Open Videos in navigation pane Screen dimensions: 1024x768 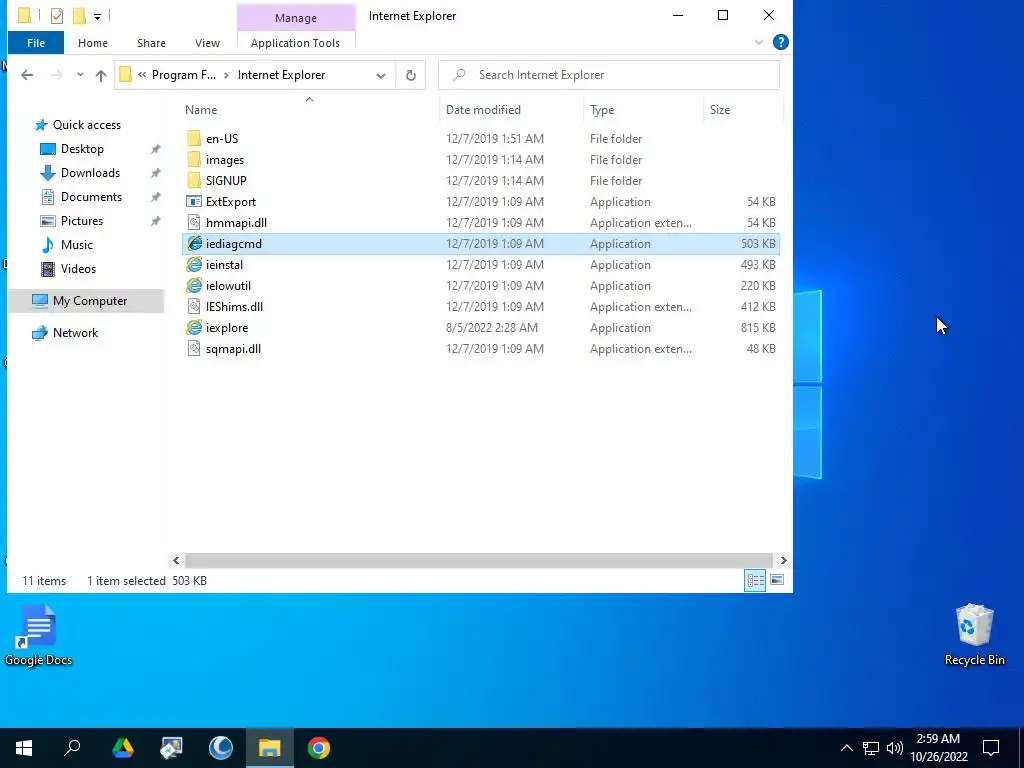pos(78,269)
